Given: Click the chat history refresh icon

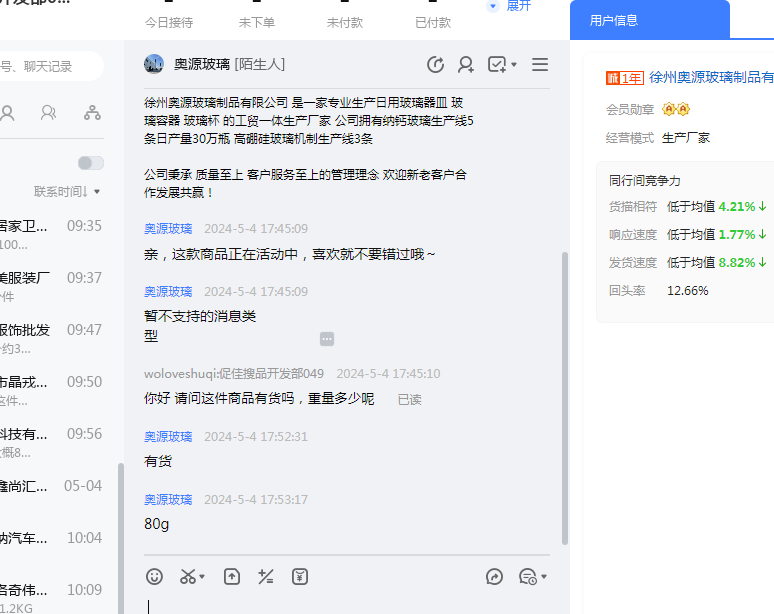Looking at the screenshot, I should tap(435, 65).
